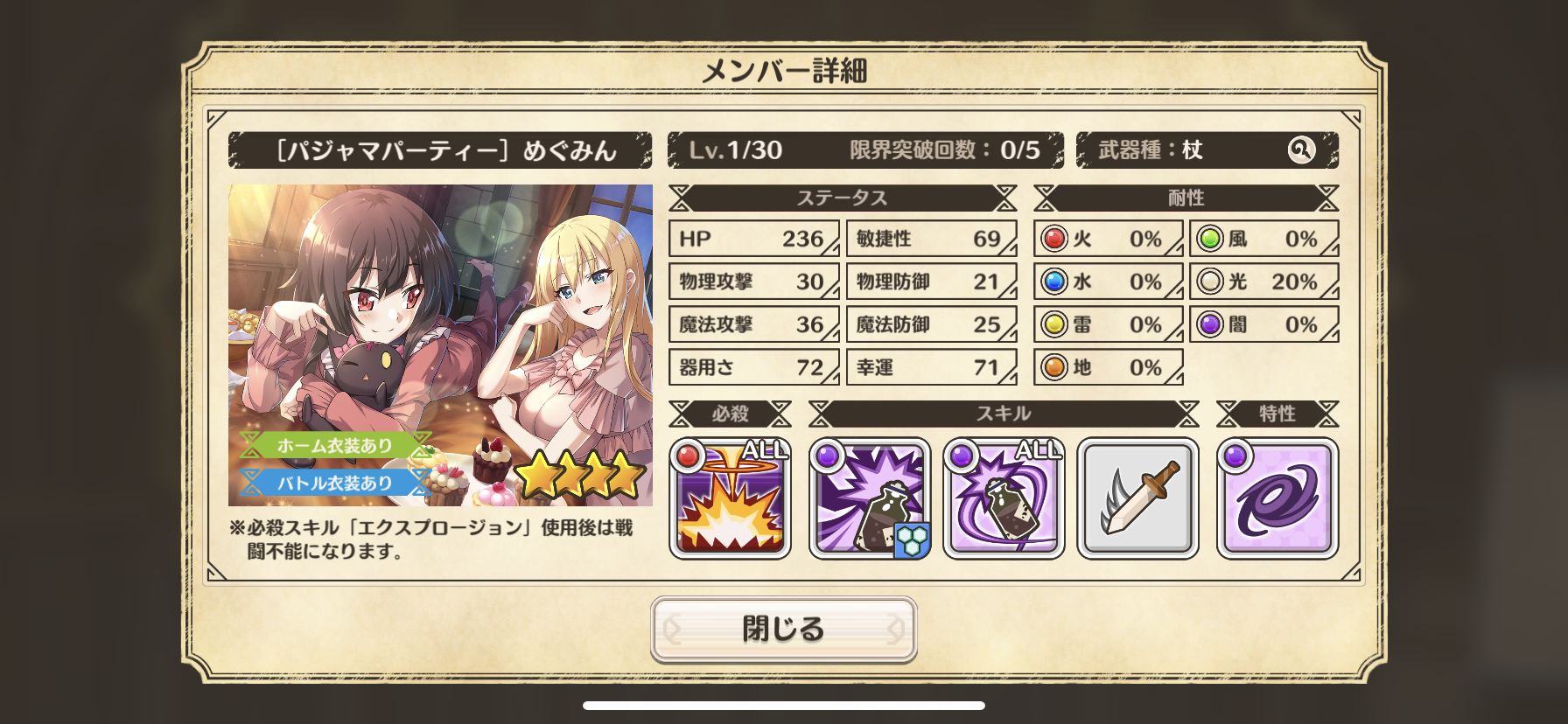
Task: Tap the Megumin character artwork
Action: coord(440,345)
